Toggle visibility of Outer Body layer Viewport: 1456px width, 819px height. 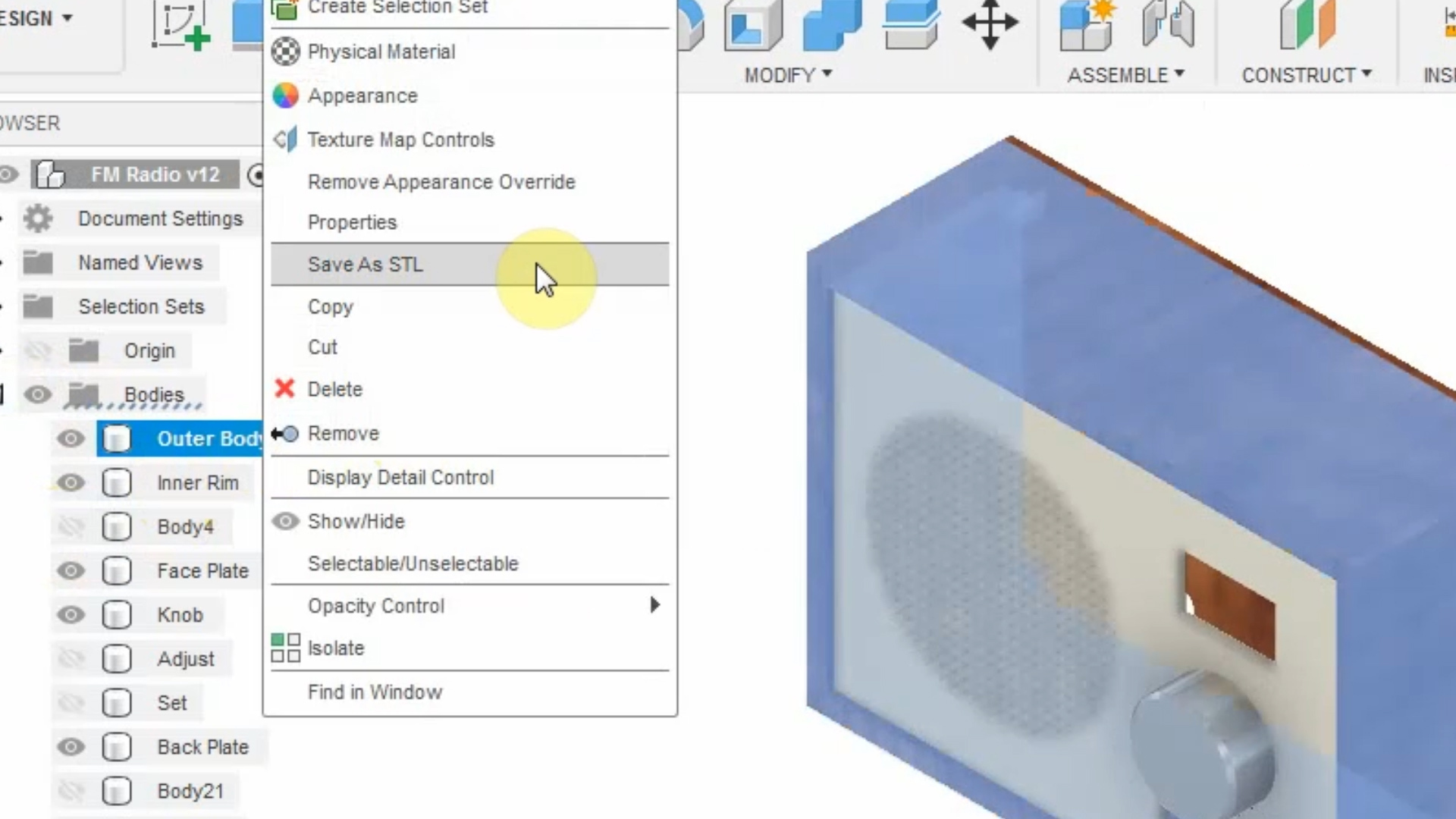[x=70, y=438]
